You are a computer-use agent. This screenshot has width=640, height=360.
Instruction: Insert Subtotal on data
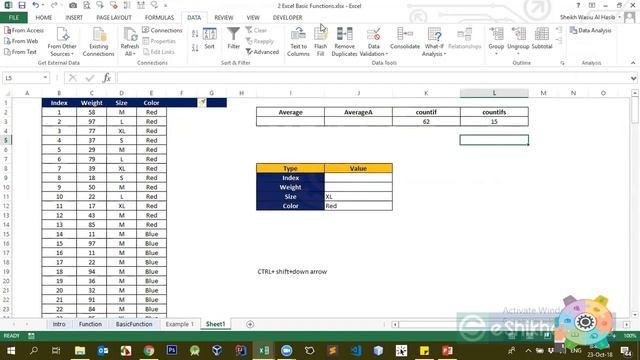click(x=542, y=38)
